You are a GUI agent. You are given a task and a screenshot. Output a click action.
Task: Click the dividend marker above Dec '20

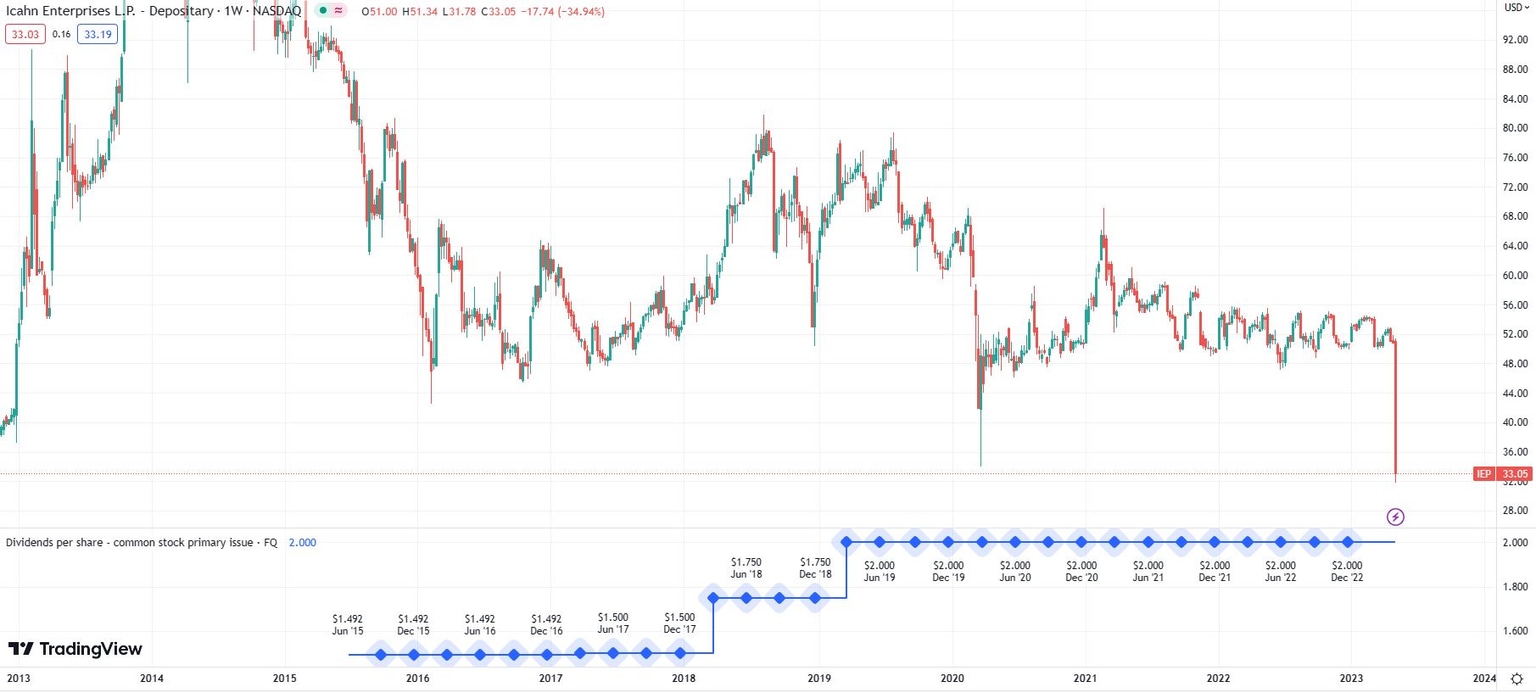tap(1081, 542)
